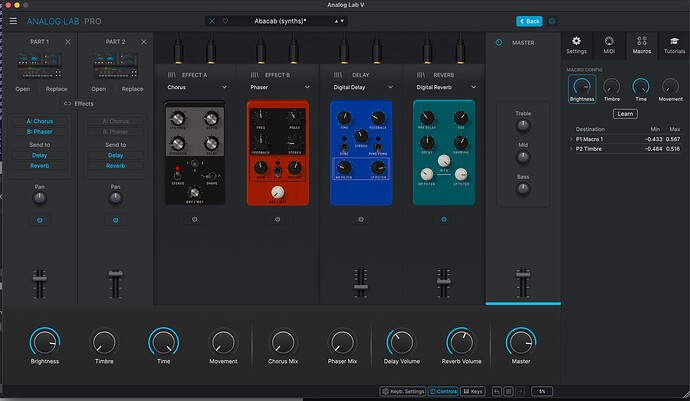
Task: Open the MIDI panel icon
Action: 609,45
